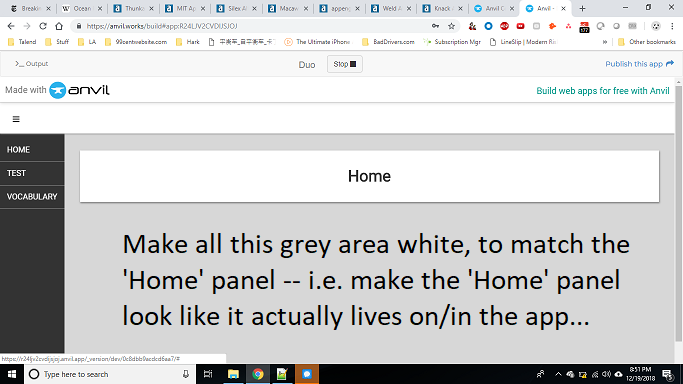The height and width of the screenshot is (384, 683).
Task: Open the hamburger menu icon
Action: (x=16, y=119)
